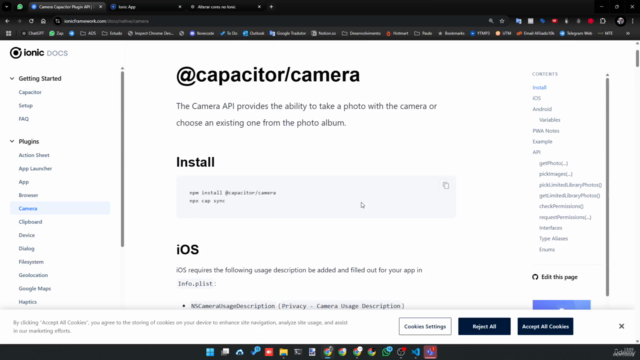This screenshot has width=640, height=360.
Task: Click the GitHub icon beside Edit this page
Action: point(535,277)
